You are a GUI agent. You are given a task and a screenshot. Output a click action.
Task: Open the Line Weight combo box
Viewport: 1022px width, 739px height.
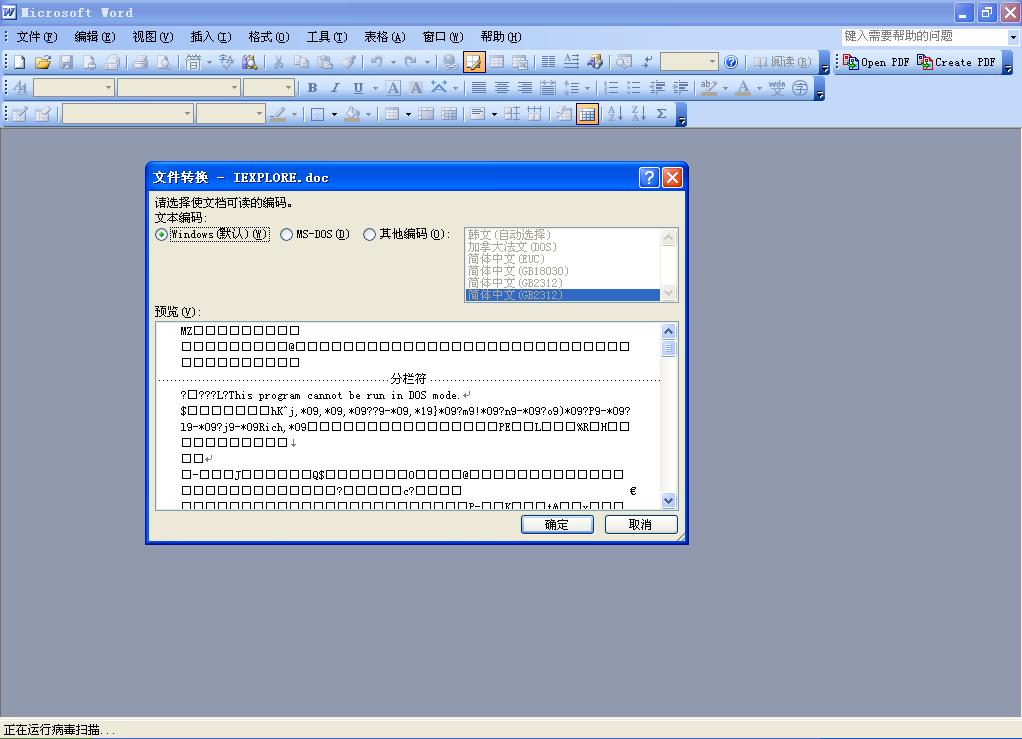point(231,114)
